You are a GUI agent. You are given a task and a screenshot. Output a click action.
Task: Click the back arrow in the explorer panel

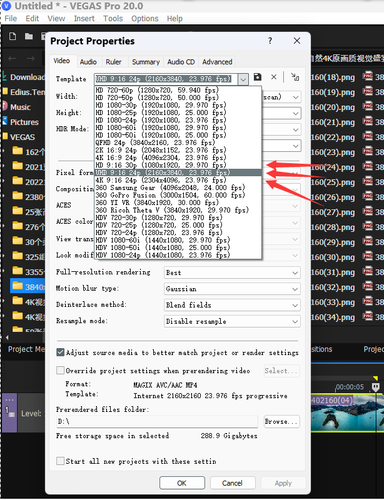point(12,59)
